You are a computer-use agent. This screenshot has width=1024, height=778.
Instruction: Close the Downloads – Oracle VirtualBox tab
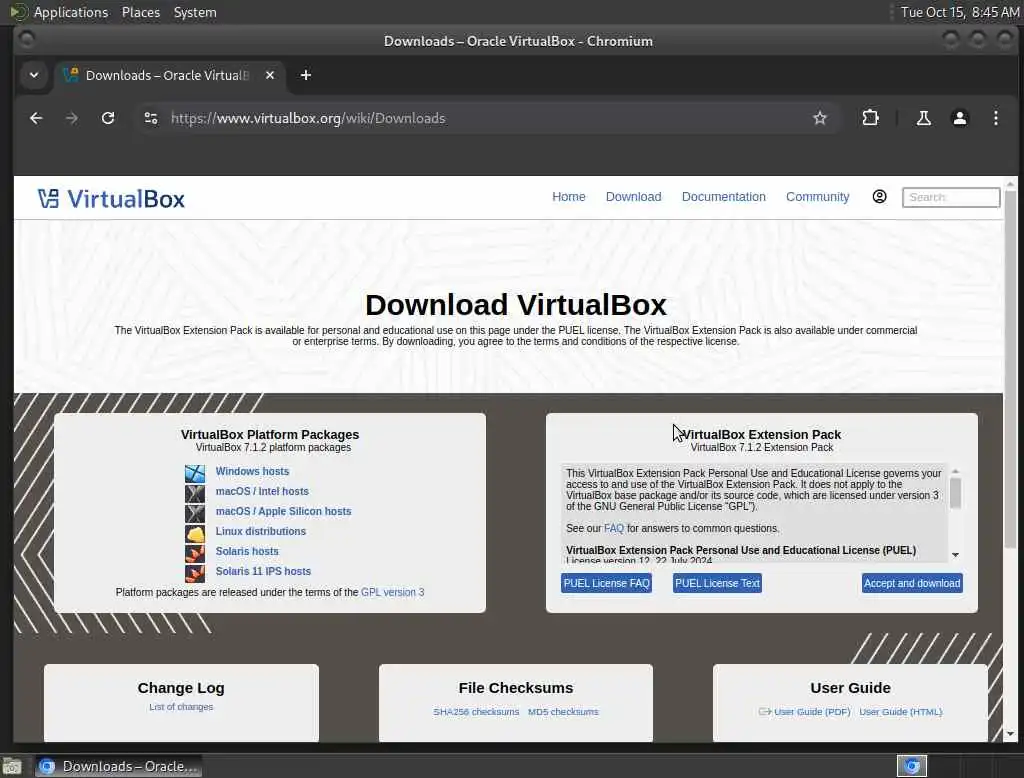[270, 75]
